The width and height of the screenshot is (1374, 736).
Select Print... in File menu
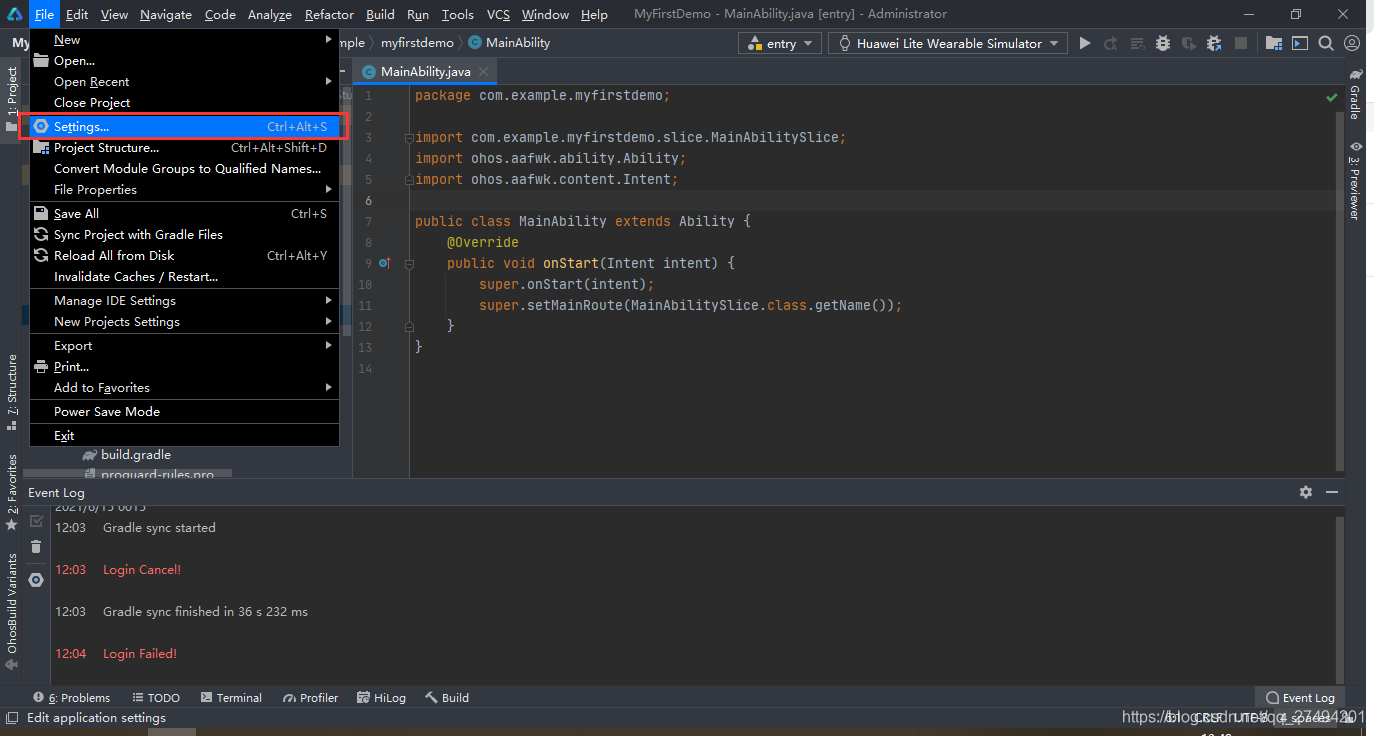[x=184, y=367]
